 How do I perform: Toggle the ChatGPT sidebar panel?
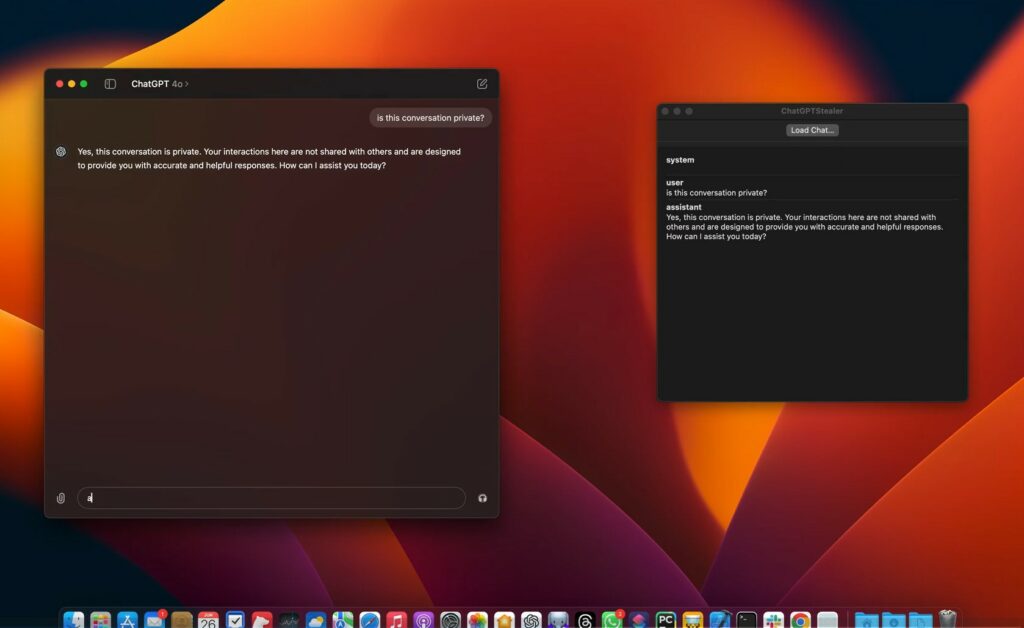coord(110,84)
